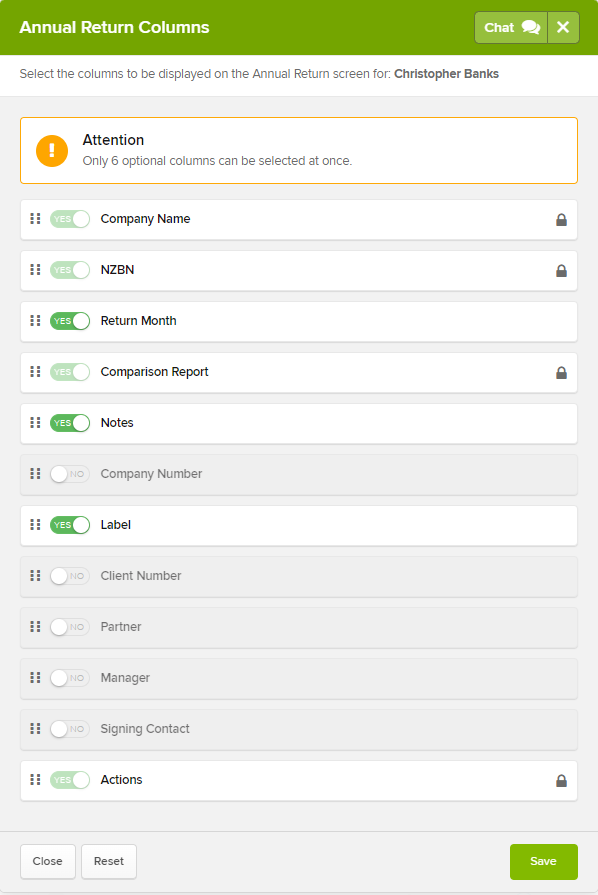Click the drag handle next to Notes
The image size is (598, 895).
(35, 422)
